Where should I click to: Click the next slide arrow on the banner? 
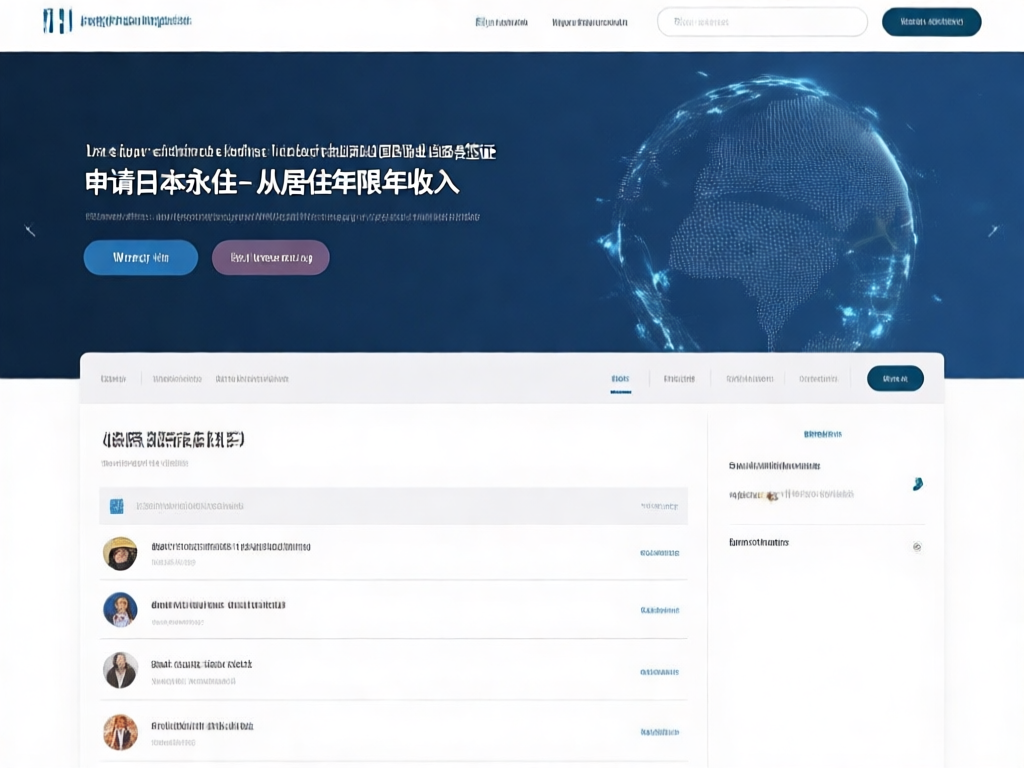[x=993, y=231]
